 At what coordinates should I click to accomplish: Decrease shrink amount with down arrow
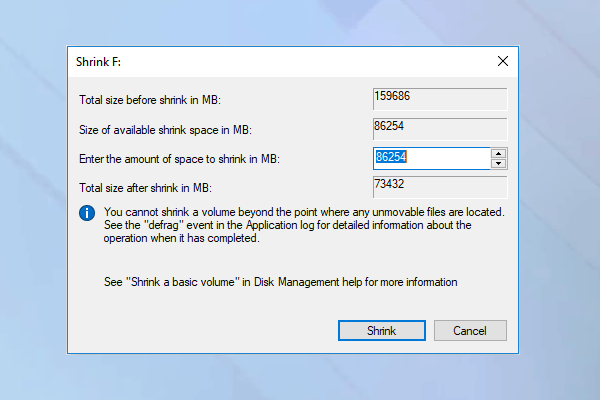coord(498,163)
